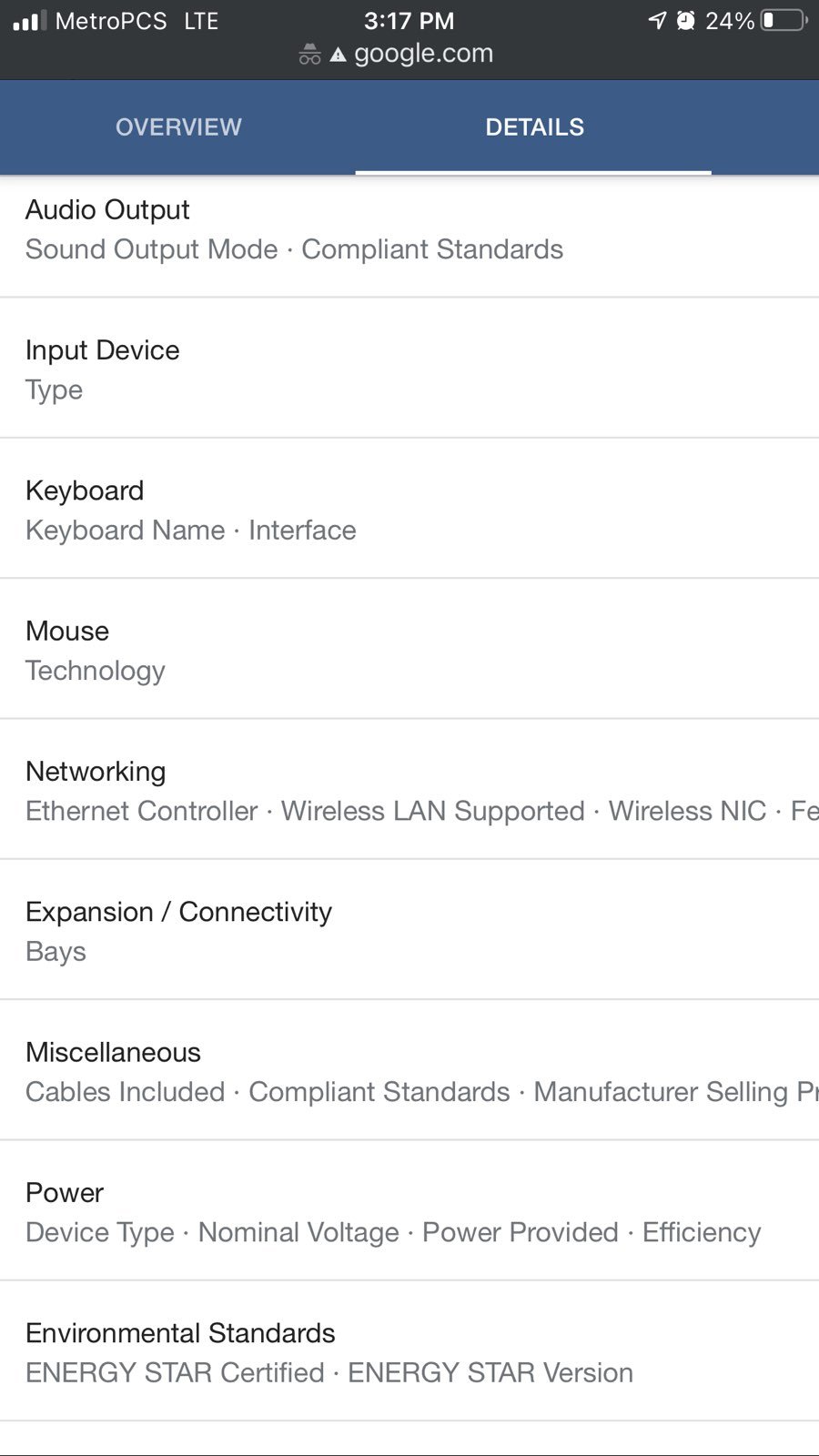Tap the alarm clock status icon
The height and width of the screenshot is (1456, 819).
click(x=686, y=20)
